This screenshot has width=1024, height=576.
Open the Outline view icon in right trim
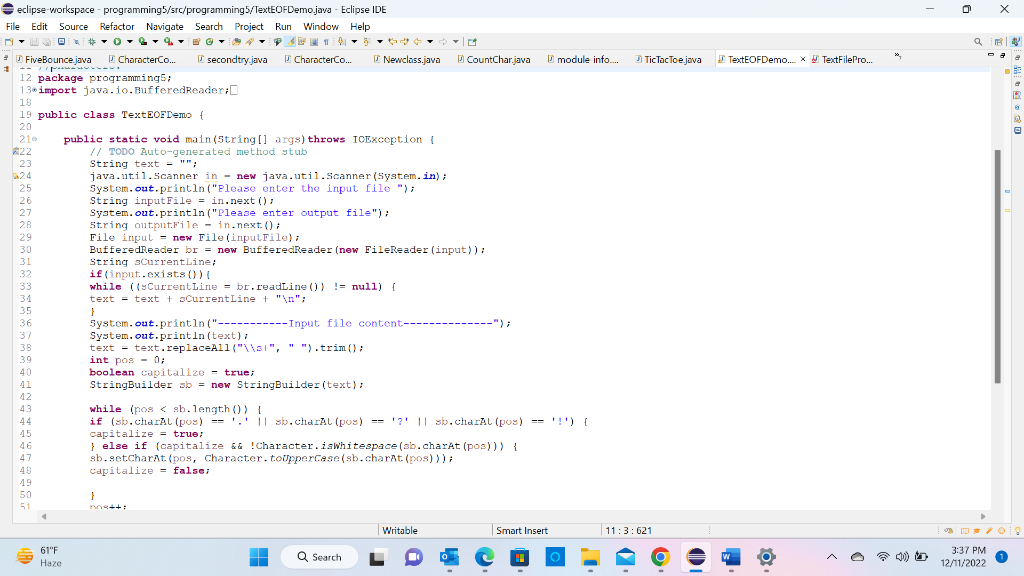1017,71
